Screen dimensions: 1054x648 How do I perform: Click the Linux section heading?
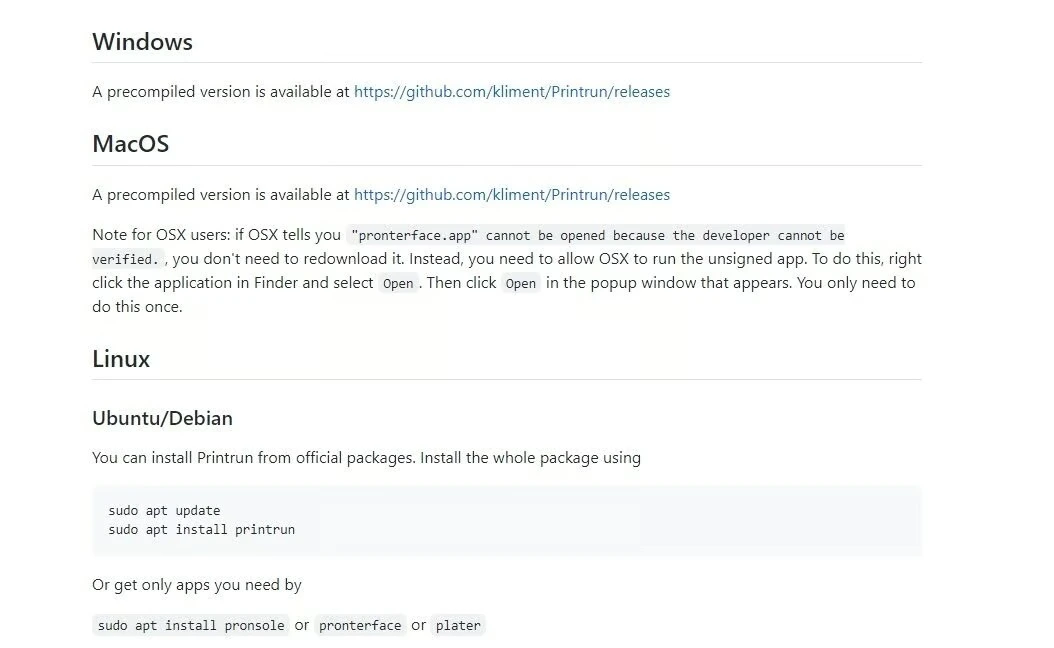tap(121, 359)
